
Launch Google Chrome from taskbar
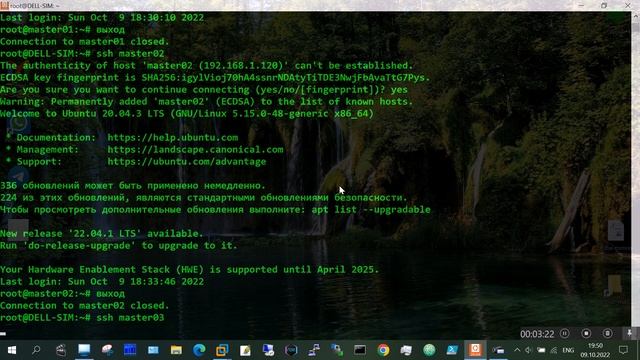[383, 350]
